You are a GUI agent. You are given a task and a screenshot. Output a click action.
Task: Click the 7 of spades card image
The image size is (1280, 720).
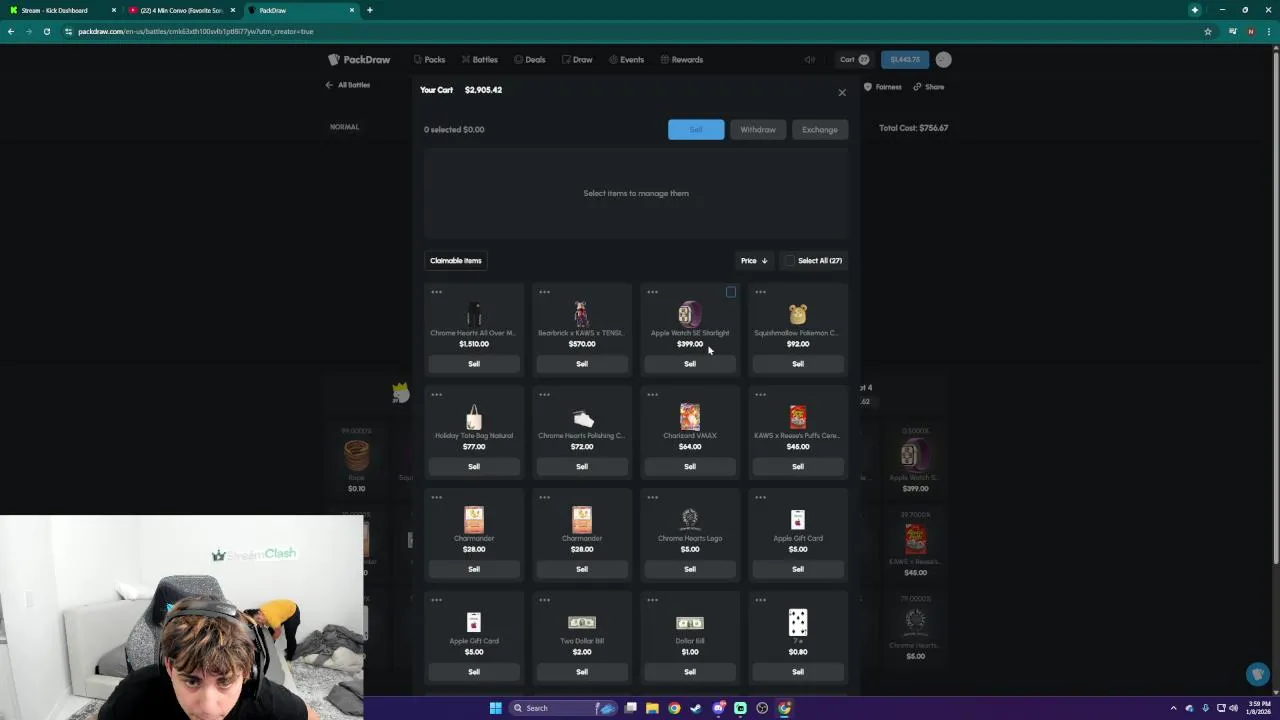coord(798,622)
